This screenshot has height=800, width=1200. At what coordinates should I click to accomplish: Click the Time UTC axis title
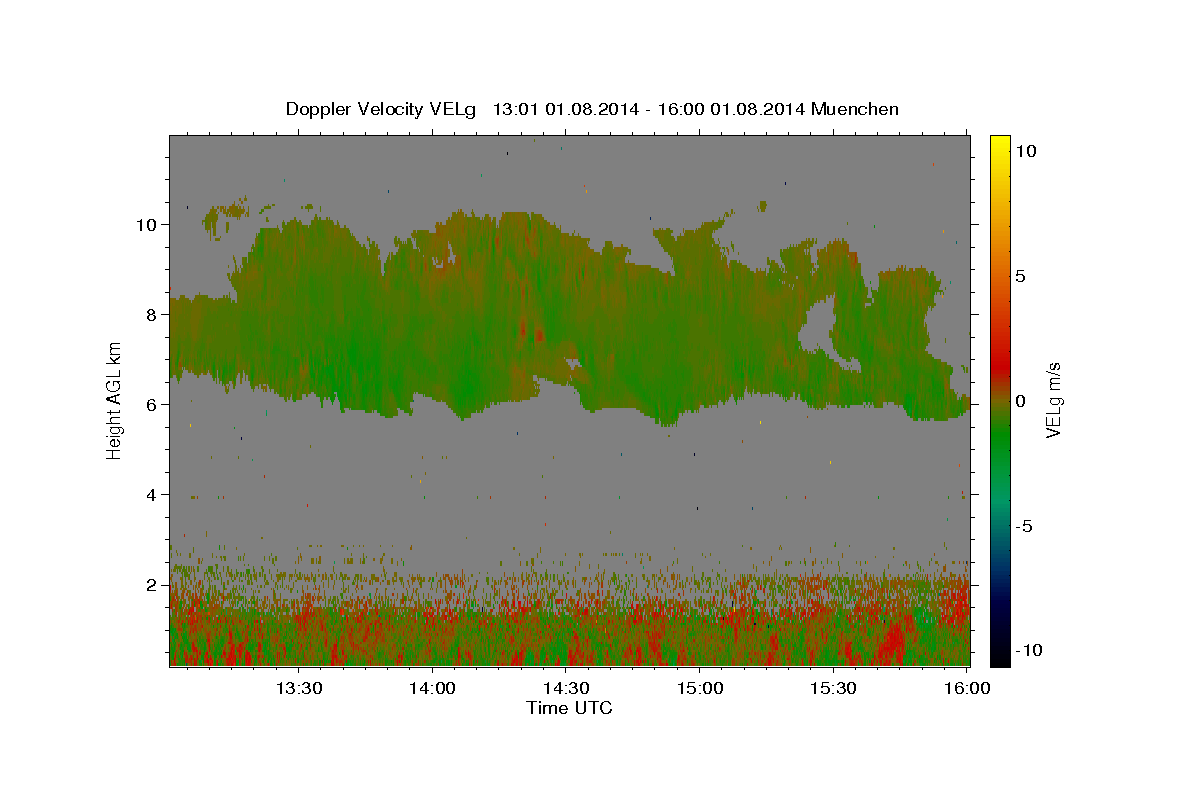click(569, 708)
